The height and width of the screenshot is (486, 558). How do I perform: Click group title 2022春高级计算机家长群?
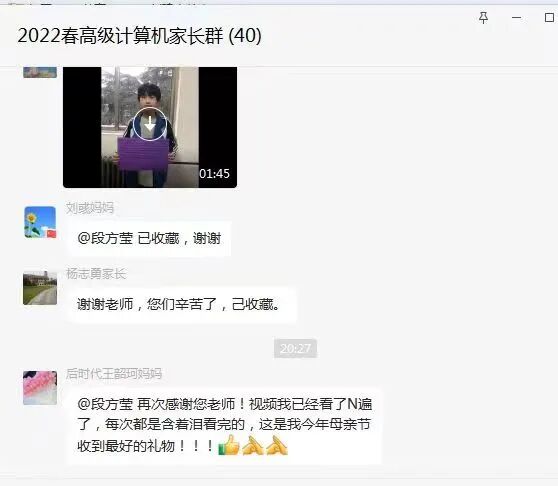[139, 36]
